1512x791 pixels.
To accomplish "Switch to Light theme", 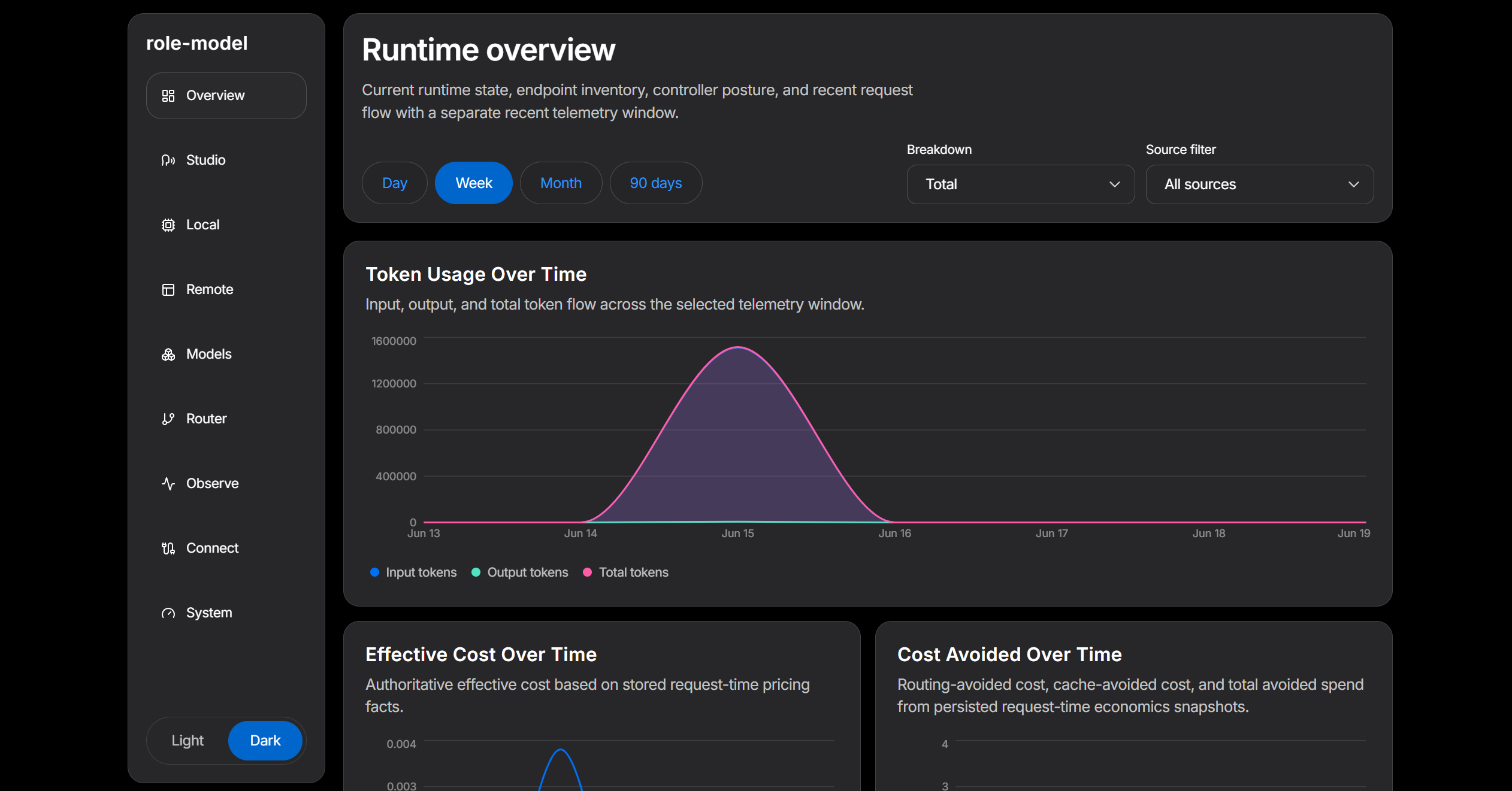I will pyautogui.click(x=188, y=741).
